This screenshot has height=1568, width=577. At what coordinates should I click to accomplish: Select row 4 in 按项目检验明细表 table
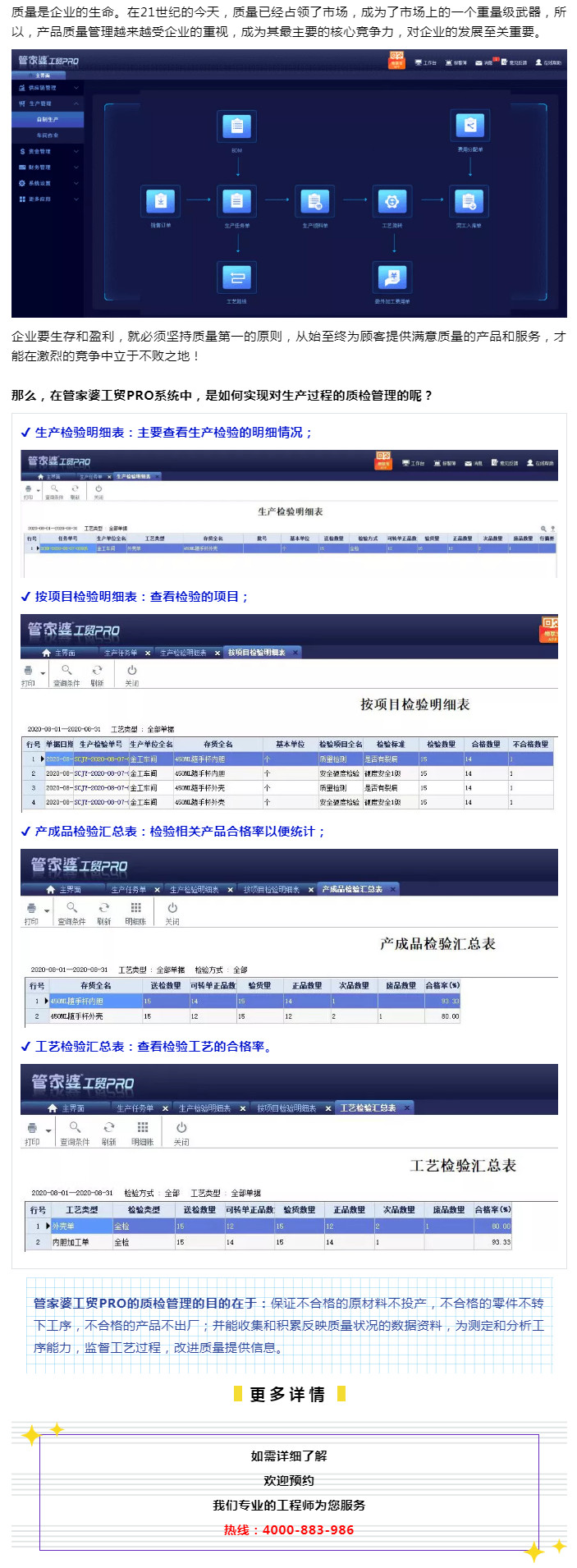click(288, 802)
